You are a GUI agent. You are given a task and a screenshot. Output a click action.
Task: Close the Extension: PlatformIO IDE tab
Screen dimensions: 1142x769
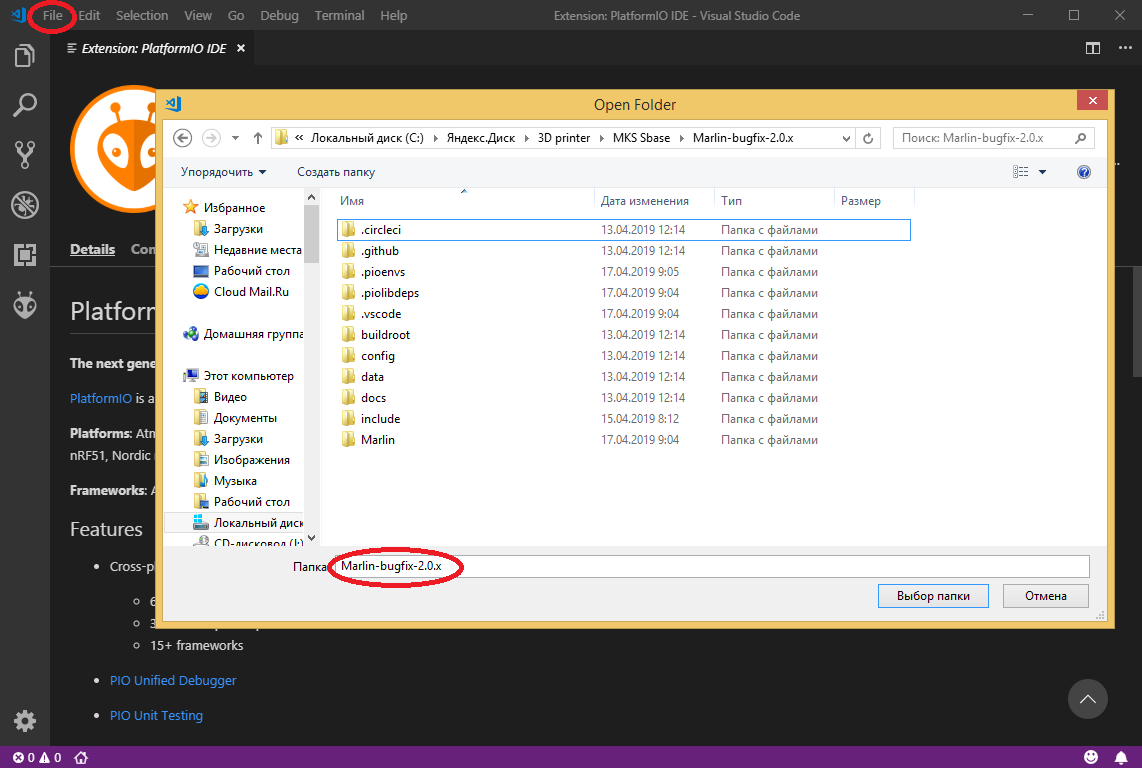[x=240, y=48]
